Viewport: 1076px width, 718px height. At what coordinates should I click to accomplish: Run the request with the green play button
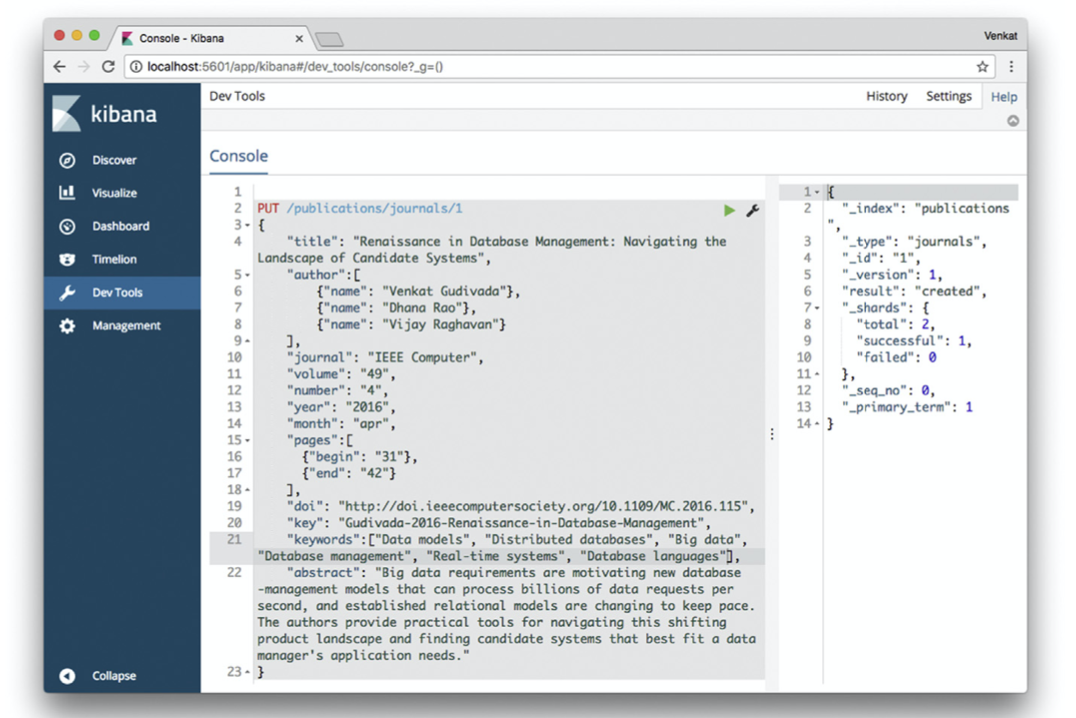point(729,210)
